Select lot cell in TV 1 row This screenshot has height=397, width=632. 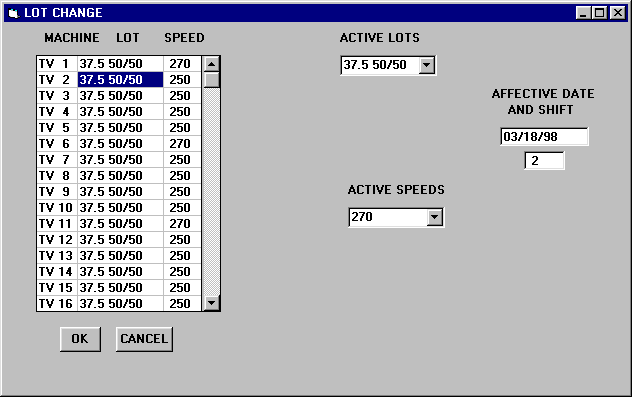point(121,64)
